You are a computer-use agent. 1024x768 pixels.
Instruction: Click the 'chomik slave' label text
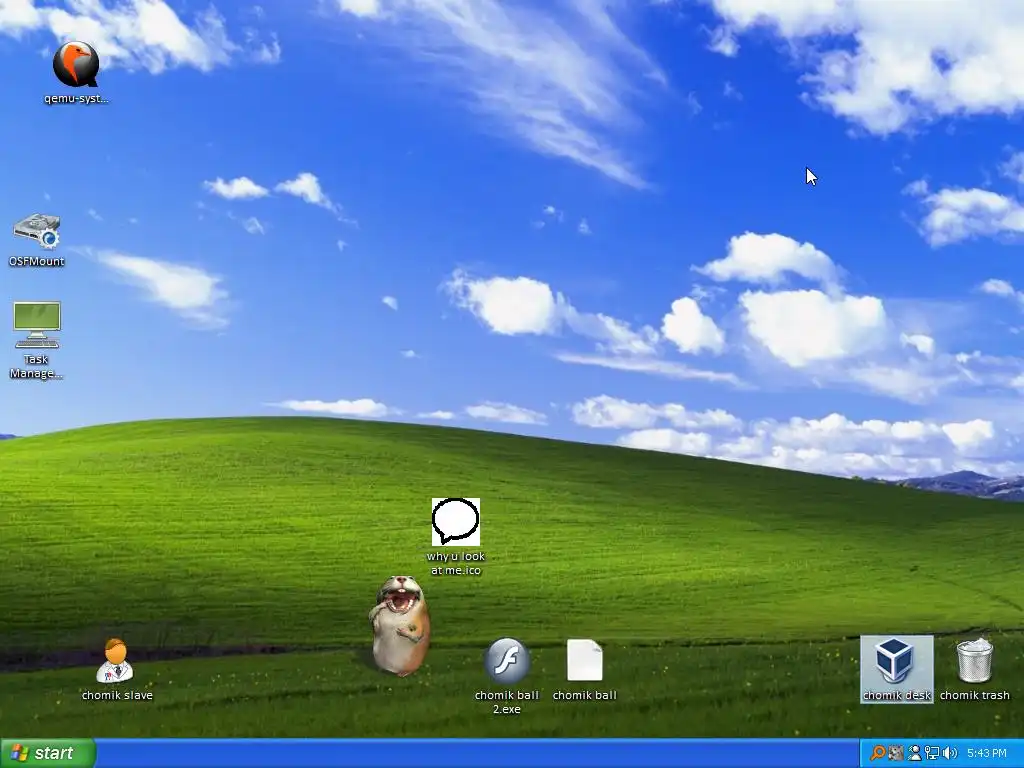(x=118, y=695)
